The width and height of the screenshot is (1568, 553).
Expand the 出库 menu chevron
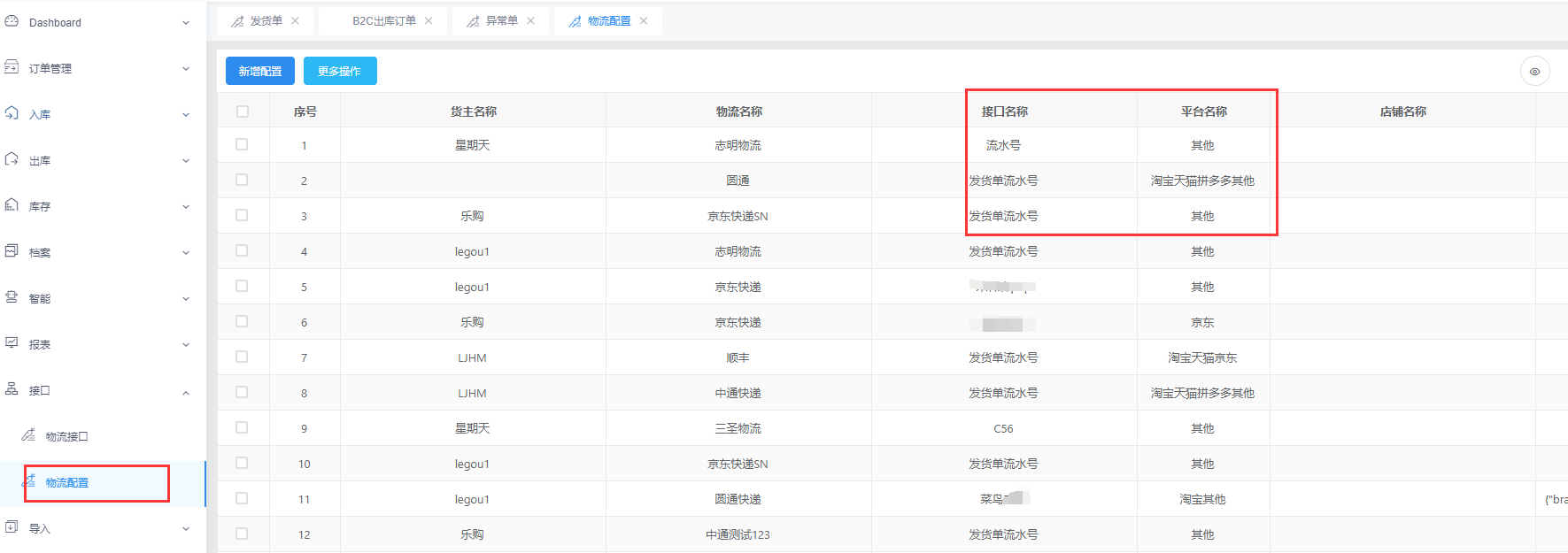click(x=186, y=161)
